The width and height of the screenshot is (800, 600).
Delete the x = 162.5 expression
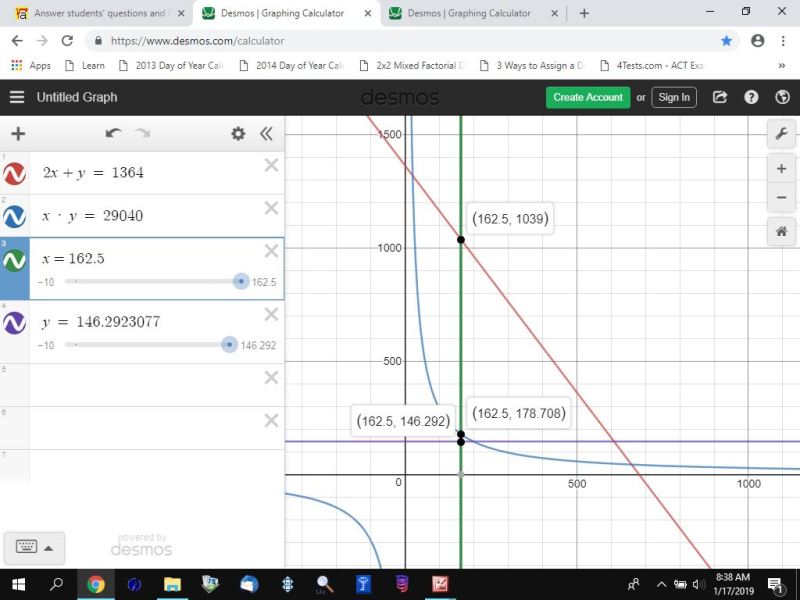coord(271,251)
